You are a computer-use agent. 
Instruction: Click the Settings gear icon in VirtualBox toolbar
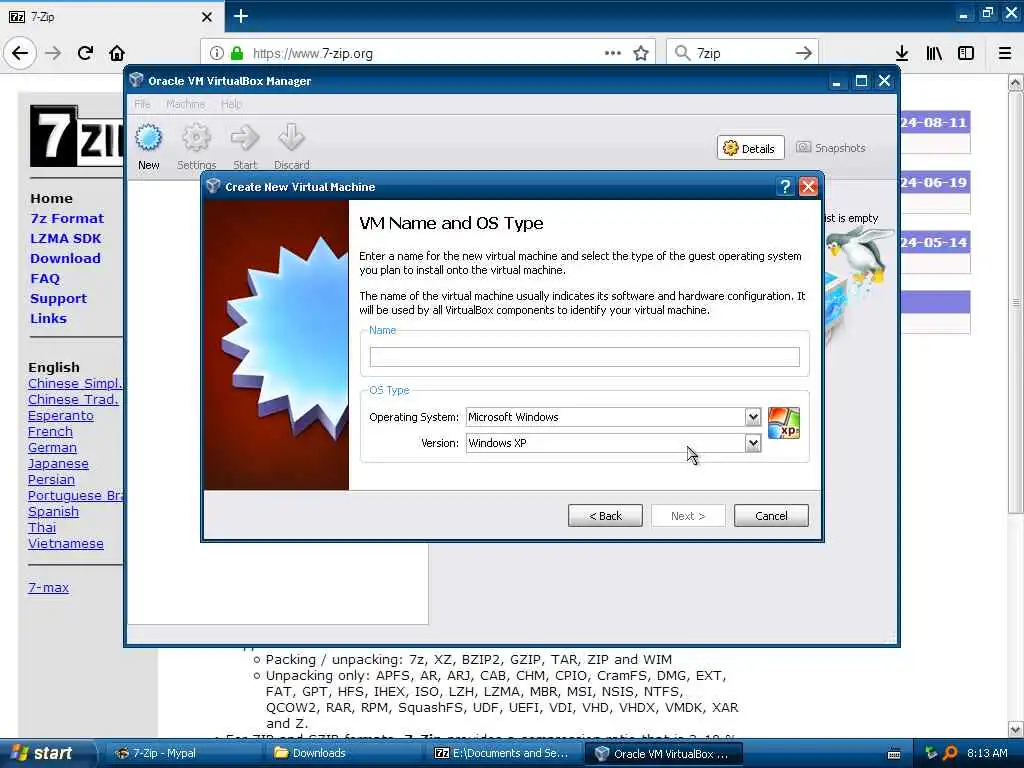(x=196, y=138)
